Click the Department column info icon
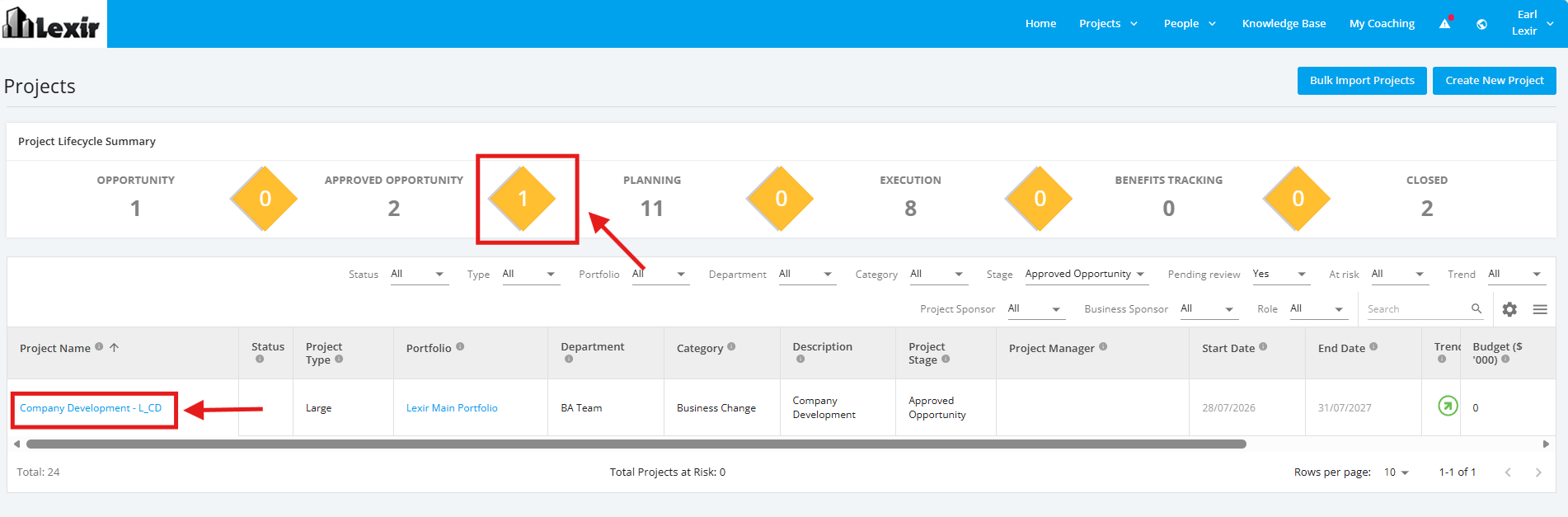 569,359
